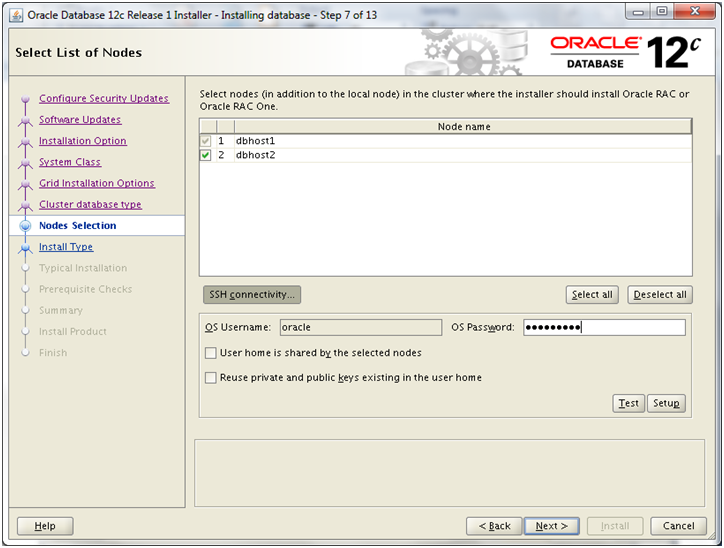The height and width of the screenshot is (548, 724).
Task: Click Deselect all nodes button
Action: click(660, 295)
